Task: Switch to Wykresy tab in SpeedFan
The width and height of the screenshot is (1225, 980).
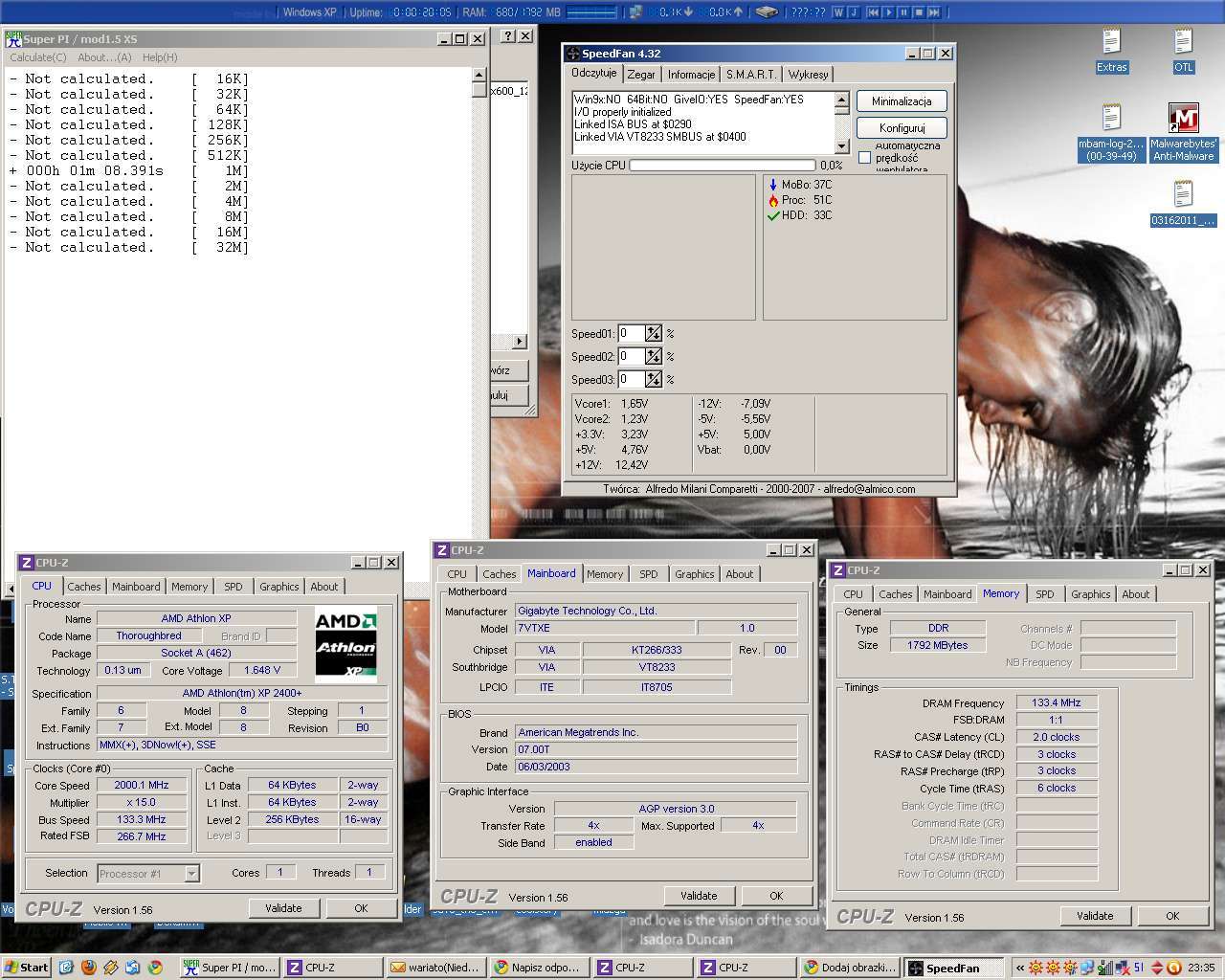Action: (809, 75)
